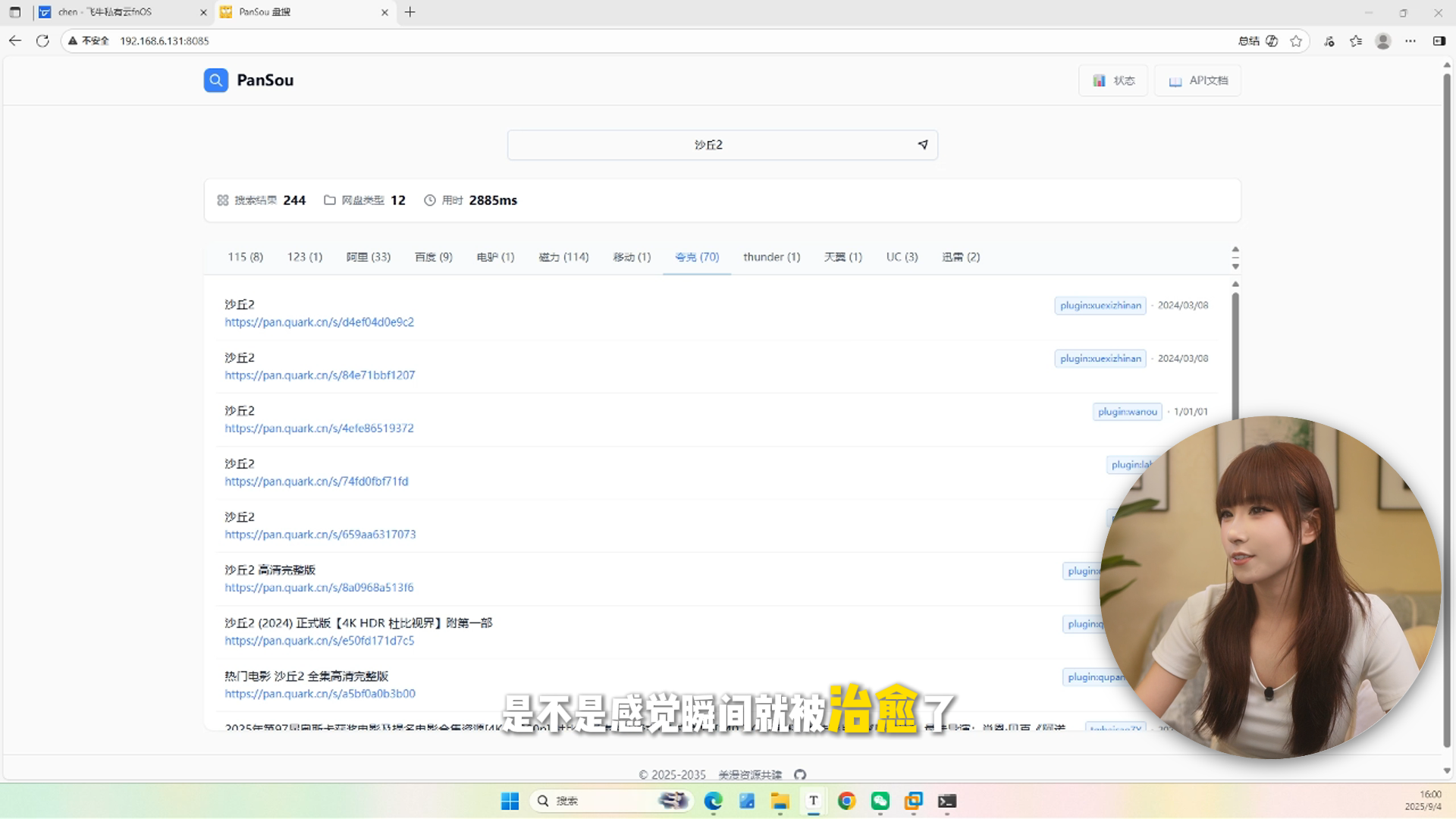
Task: Click the PanSou search logo icon
Action: [216, 80]
